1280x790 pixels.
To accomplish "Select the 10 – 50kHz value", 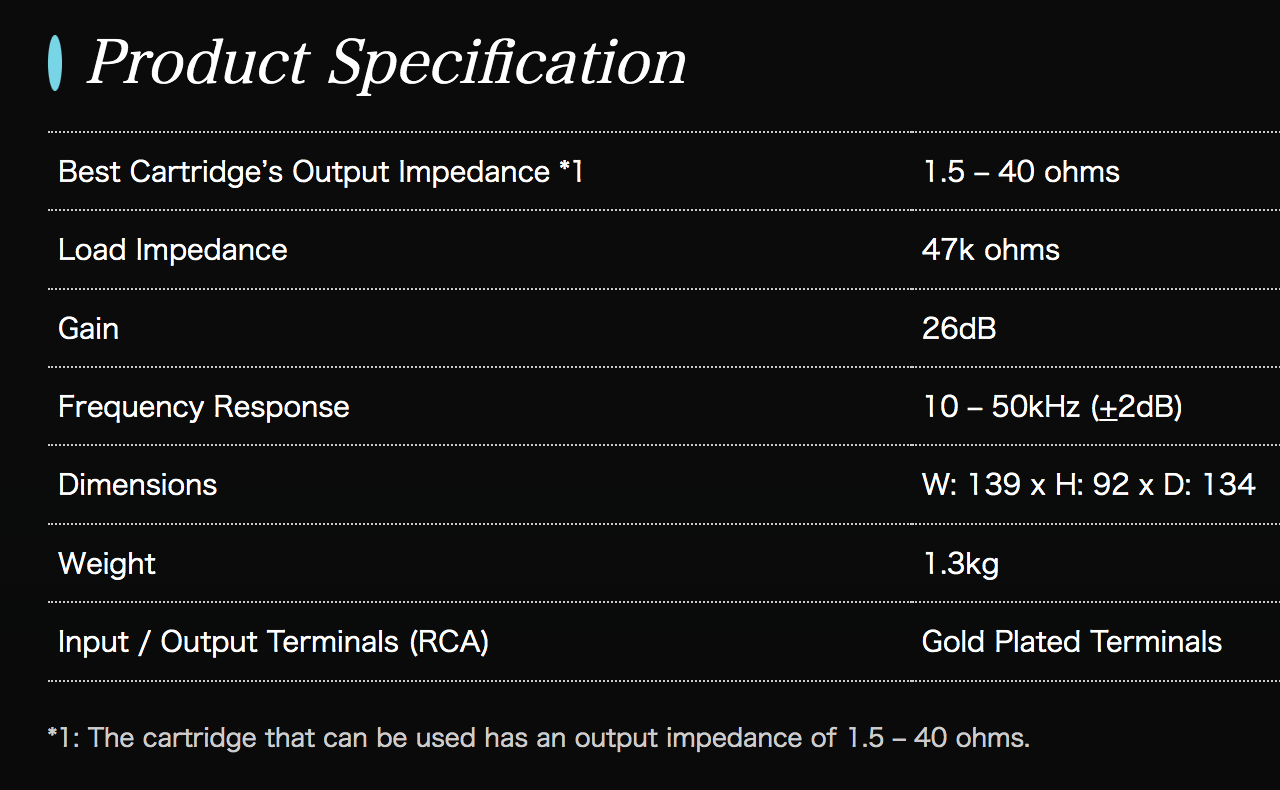I will [x=1001, y=407].
